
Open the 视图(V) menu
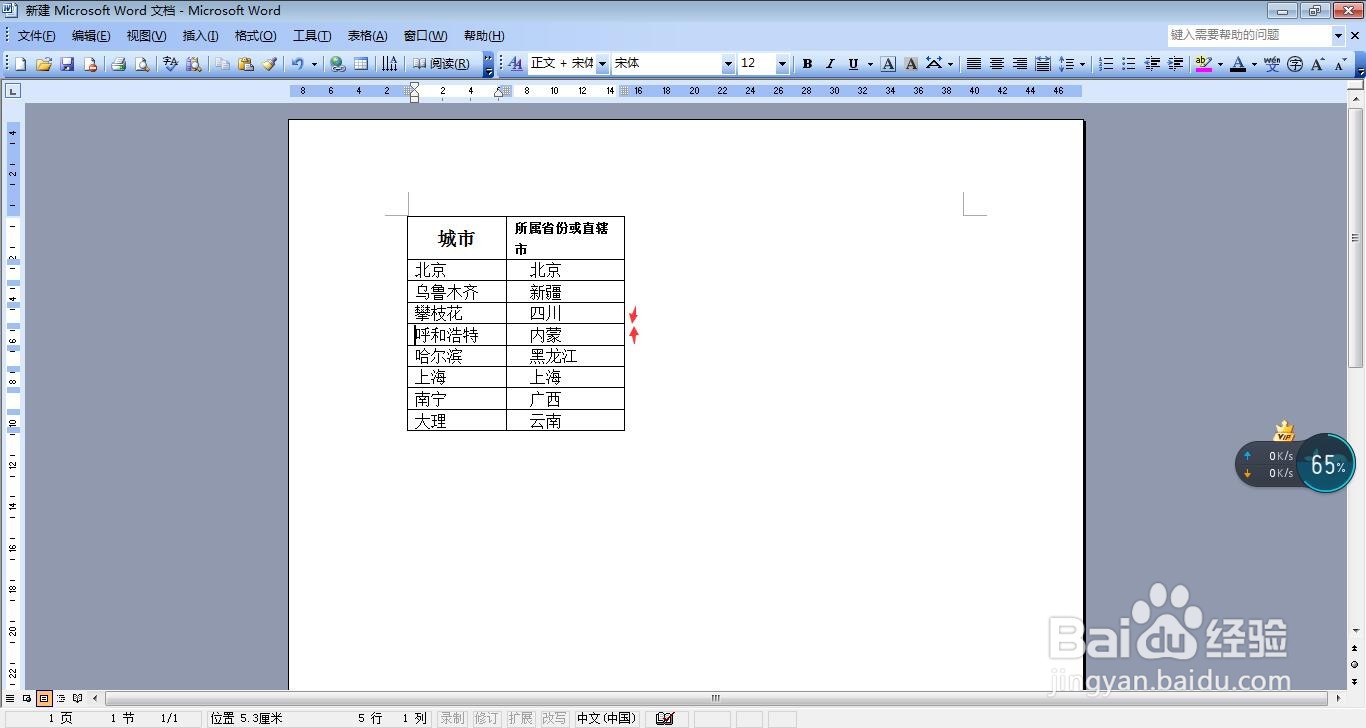[x=146, y=36]
